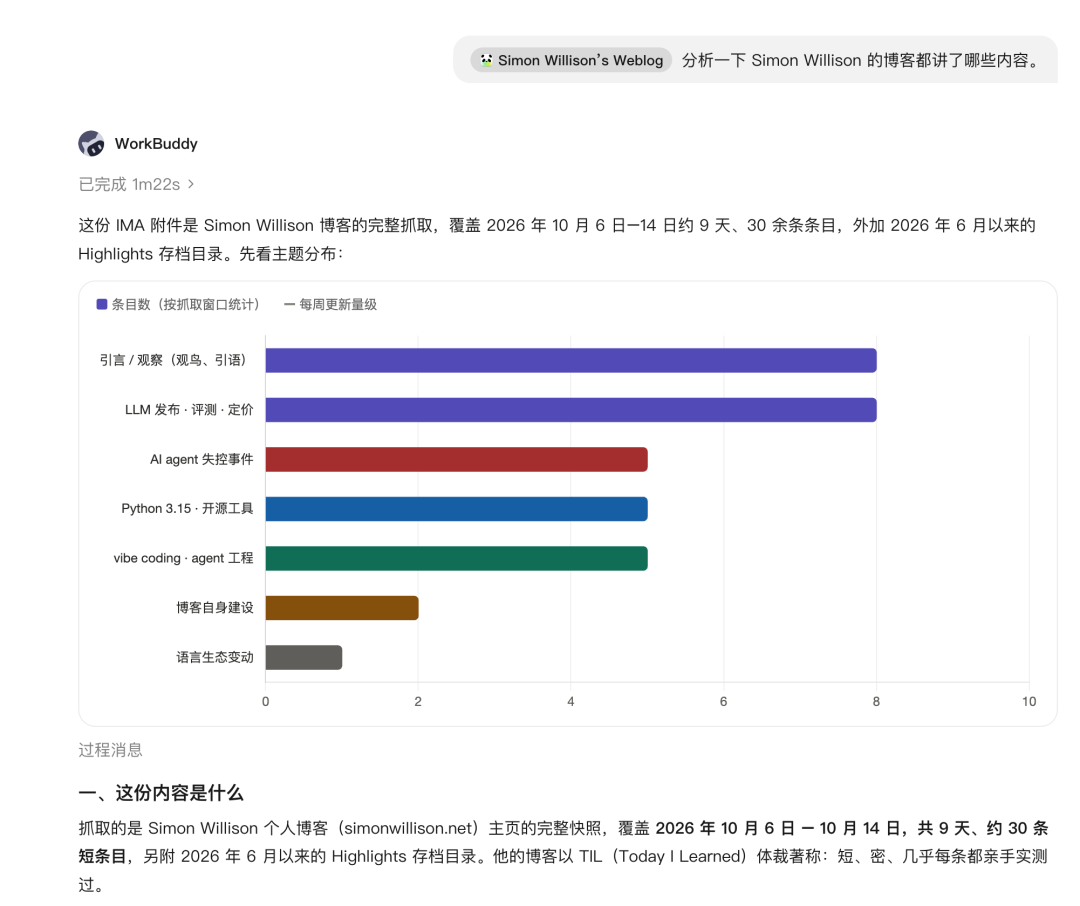Toggle the 每周更新量级 legend line

pos(331,305)
